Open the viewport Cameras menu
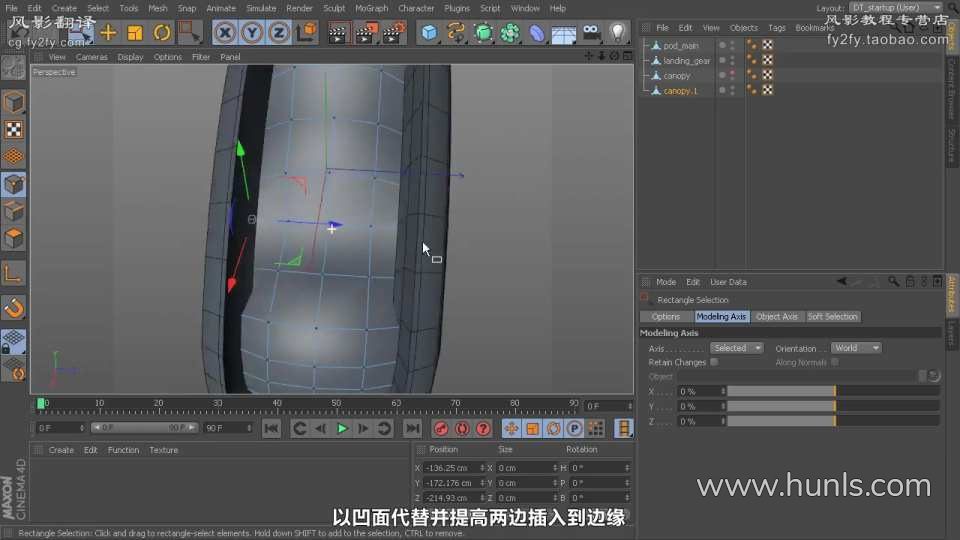Image resolution: width=960 pixels, height=540 pixels. (91, 57)
